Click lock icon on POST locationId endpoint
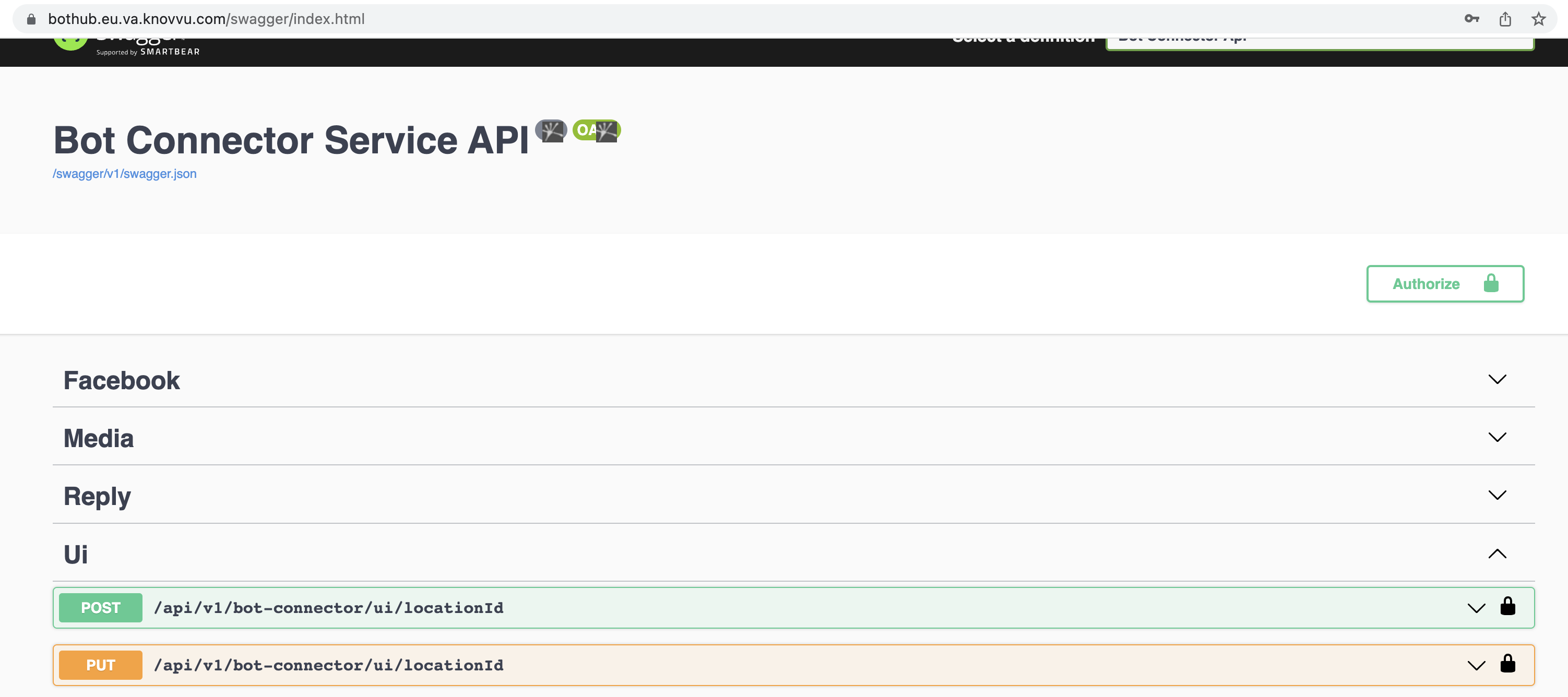 click(1507, 606)
